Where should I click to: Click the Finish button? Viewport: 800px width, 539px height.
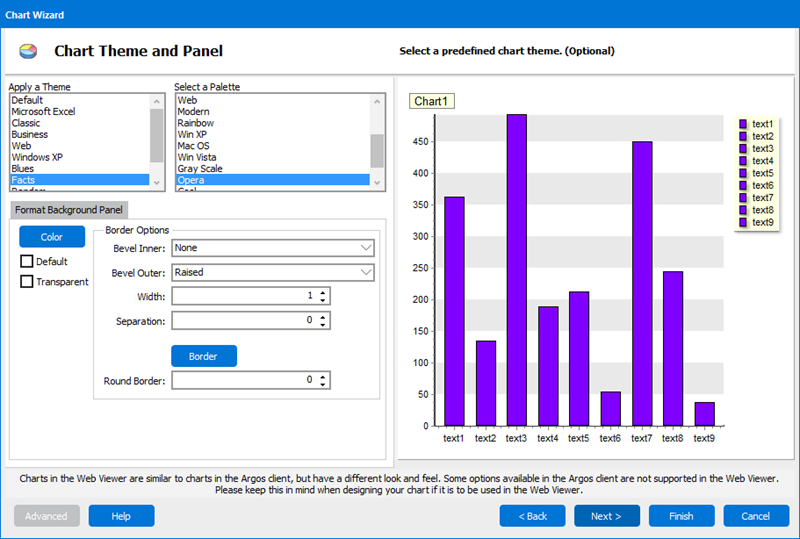[x=681, y=516]
